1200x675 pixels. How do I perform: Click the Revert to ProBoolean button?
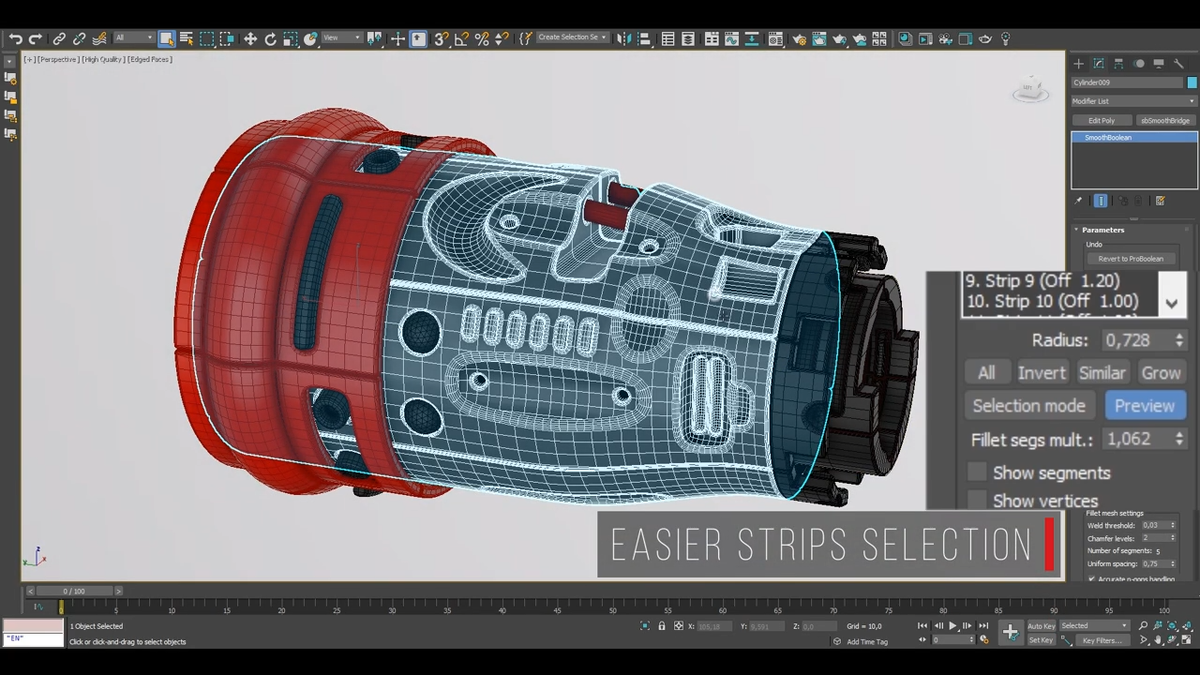tap(1130, 258)
